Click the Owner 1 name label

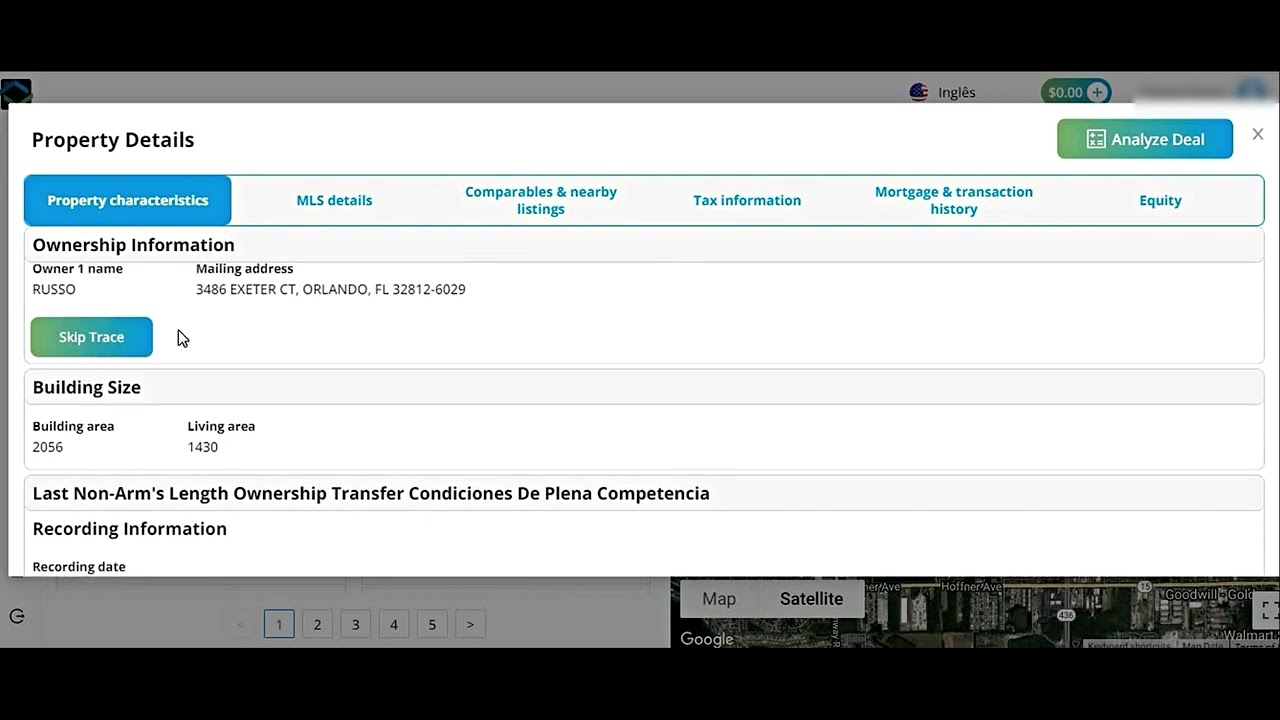click(x=77, y=268)
